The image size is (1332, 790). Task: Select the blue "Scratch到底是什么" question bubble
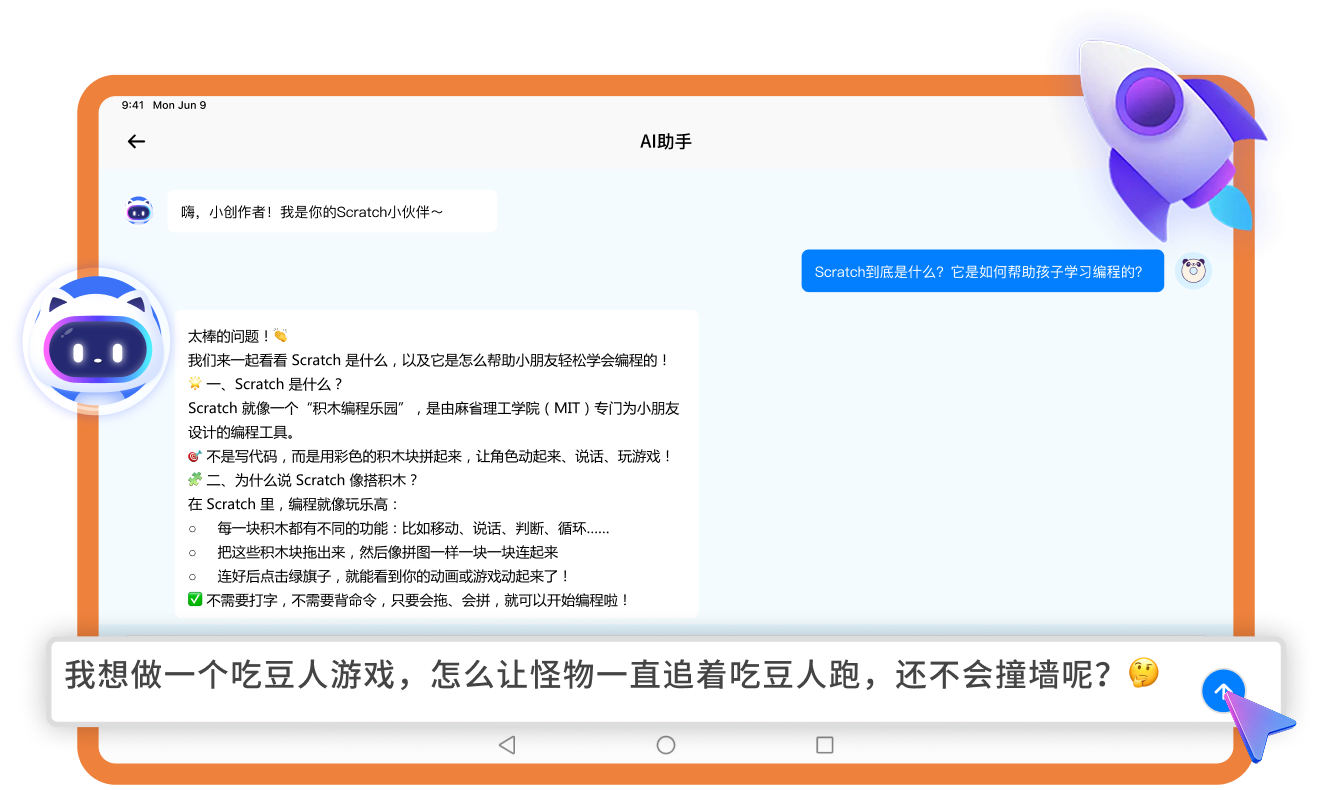(x=982, y=271)
